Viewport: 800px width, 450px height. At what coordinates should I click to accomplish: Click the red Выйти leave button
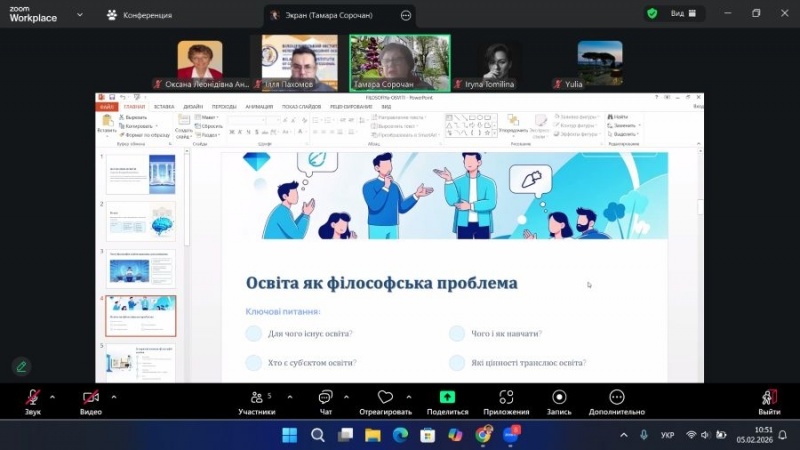click(769, 398)
